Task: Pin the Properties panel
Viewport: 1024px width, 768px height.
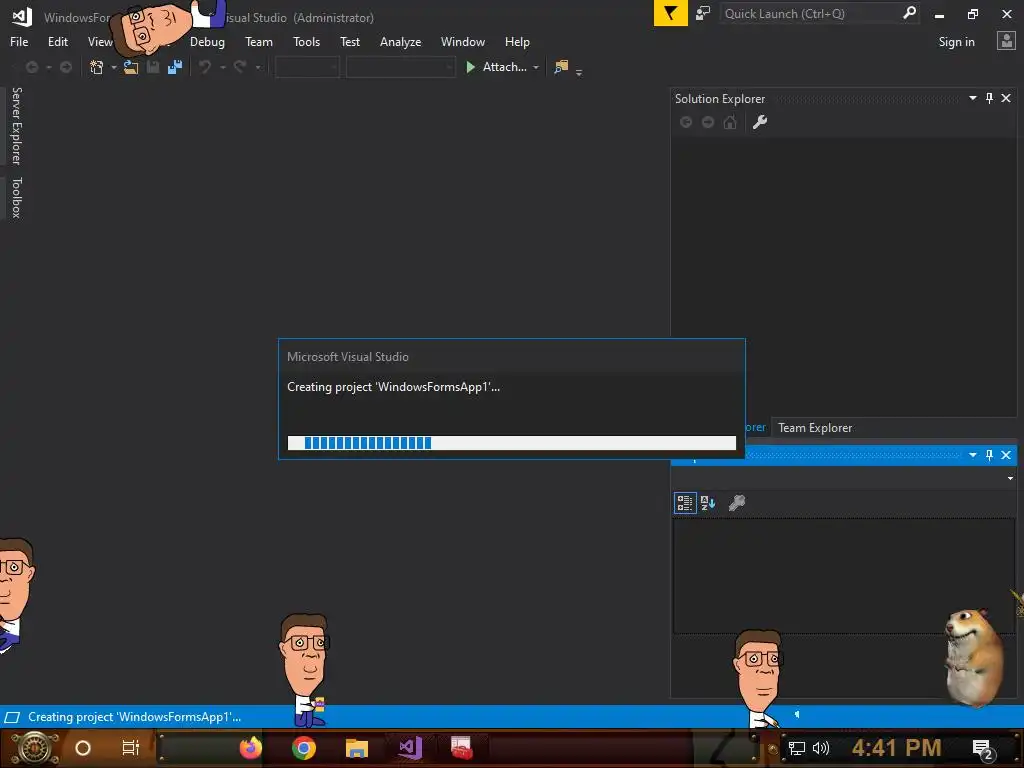Action: (989, 455)
